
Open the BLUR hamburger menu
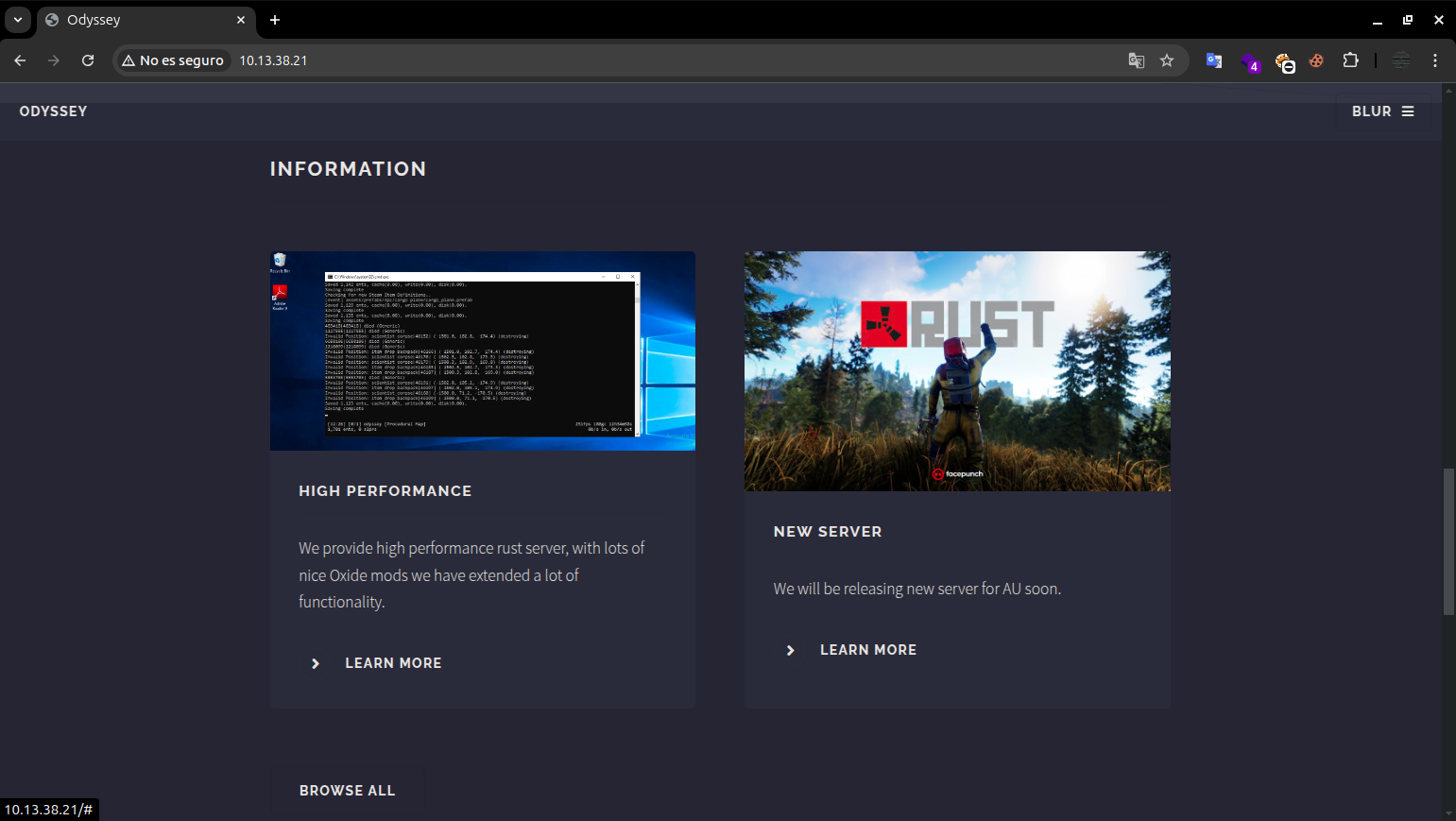[x=1382, y=111]
